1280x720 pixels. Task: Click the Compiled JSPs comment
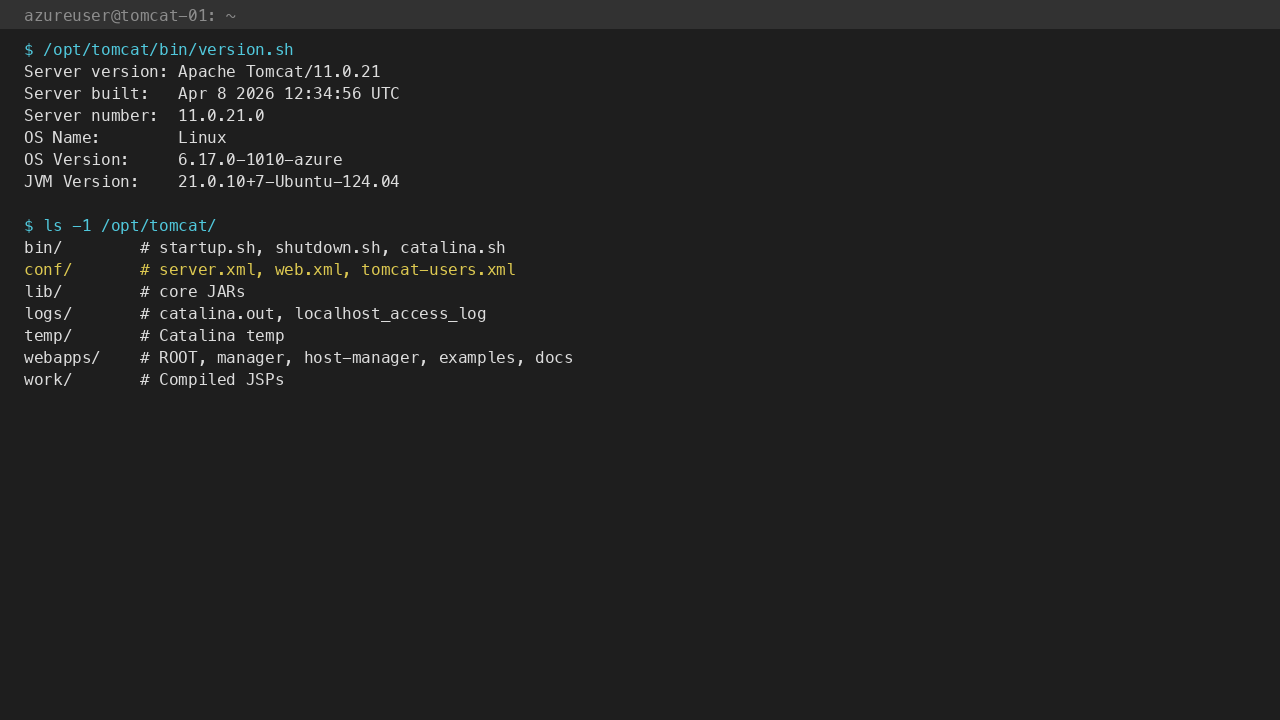pyautogui.click(x=212, y=380)
